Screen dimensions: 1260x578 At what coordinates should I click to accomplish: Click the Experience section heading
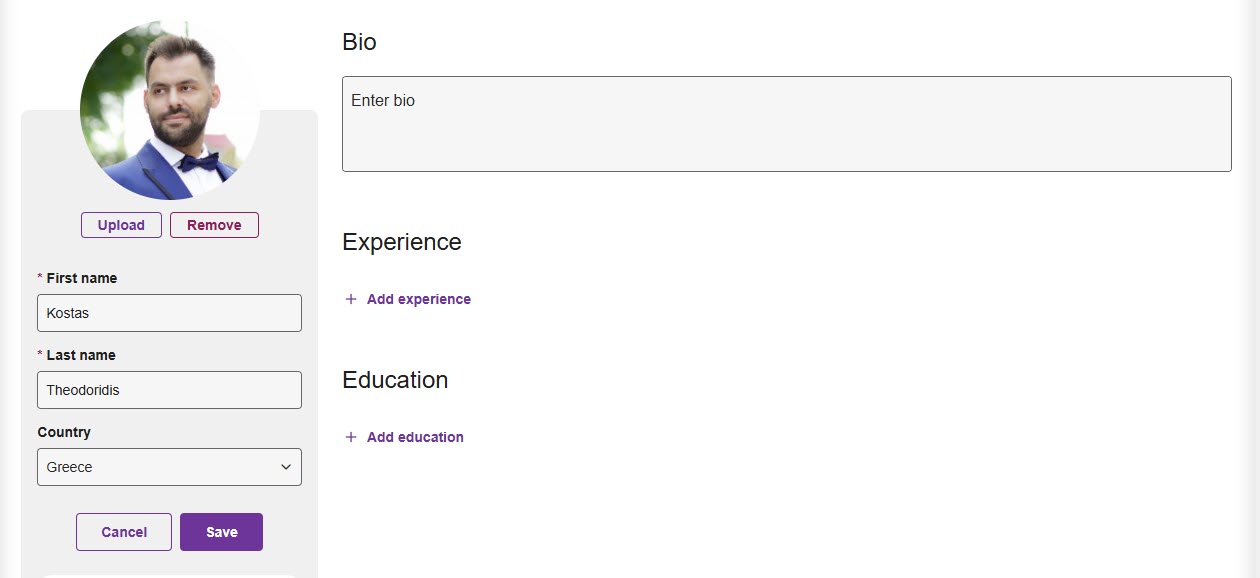tap(401, 242)
